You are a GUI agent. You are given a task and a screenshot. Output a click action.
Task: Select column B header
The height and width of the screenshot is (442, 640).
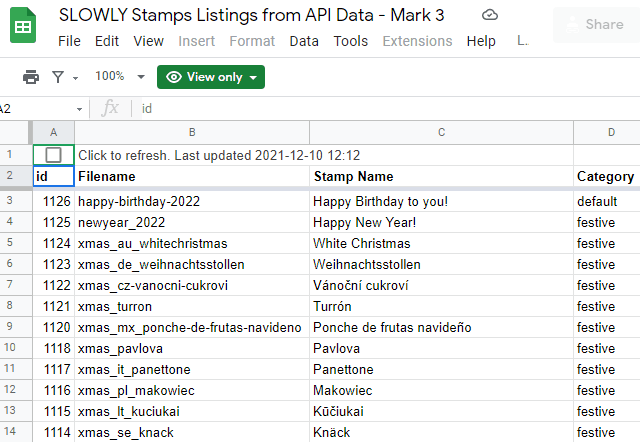coord(192,133)
